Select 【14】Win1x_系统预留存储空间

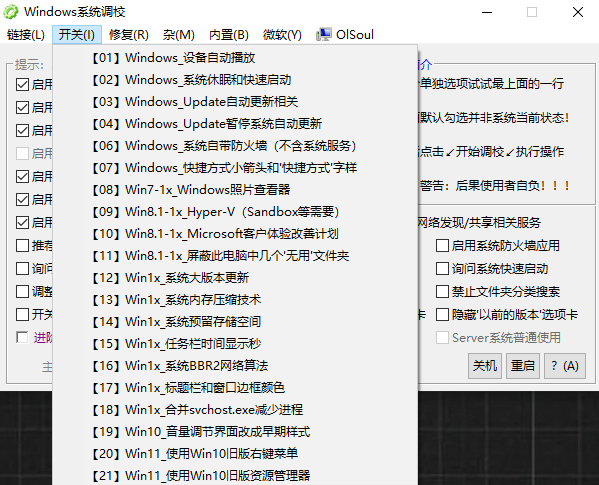235,322
